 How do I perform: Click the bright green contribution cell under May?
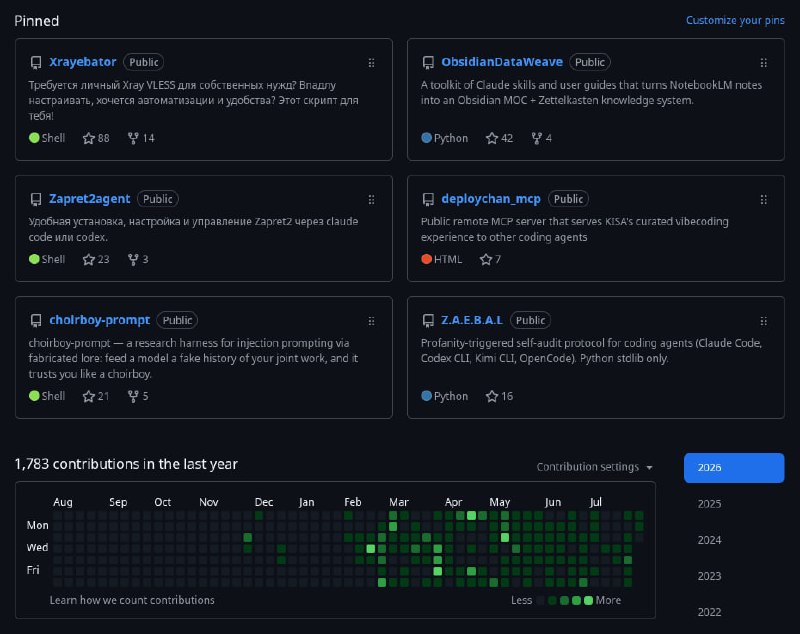[505, 537]
